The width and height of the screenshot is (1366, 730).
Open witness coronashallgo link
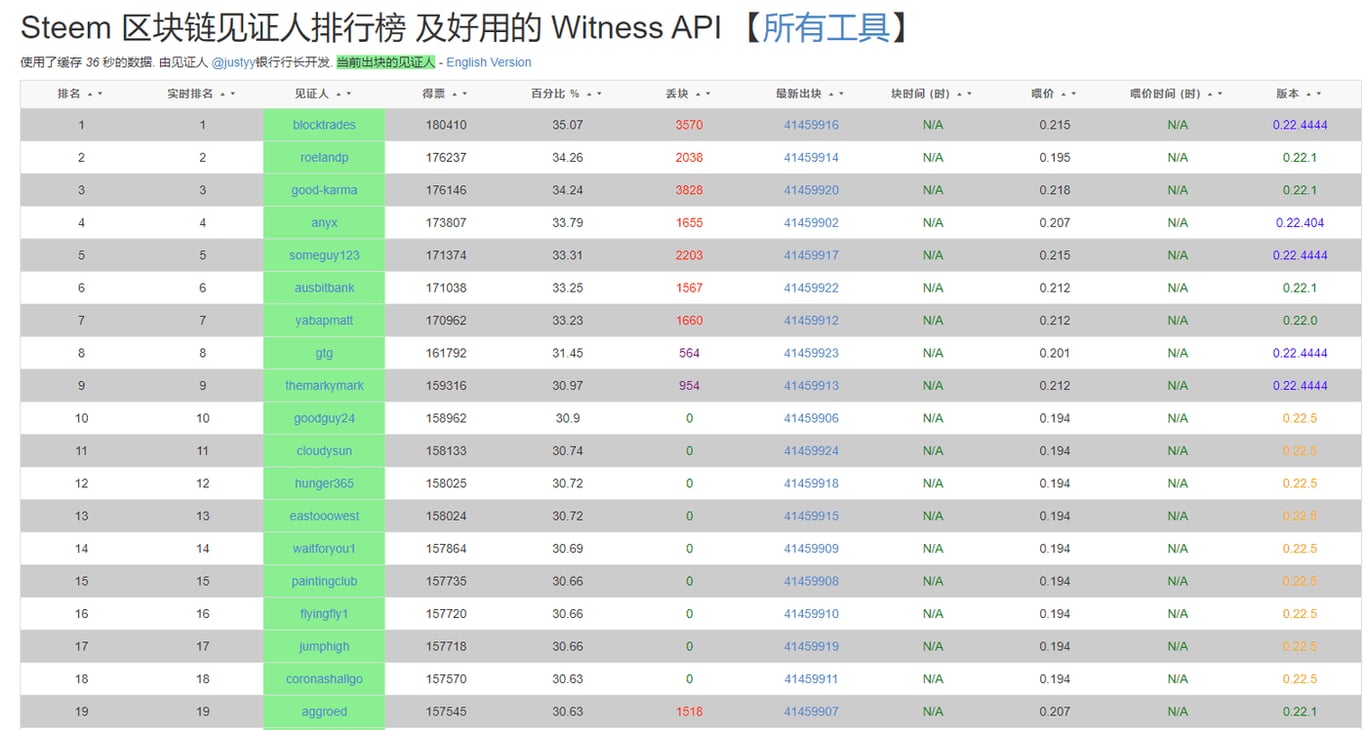tap(324, 679)
